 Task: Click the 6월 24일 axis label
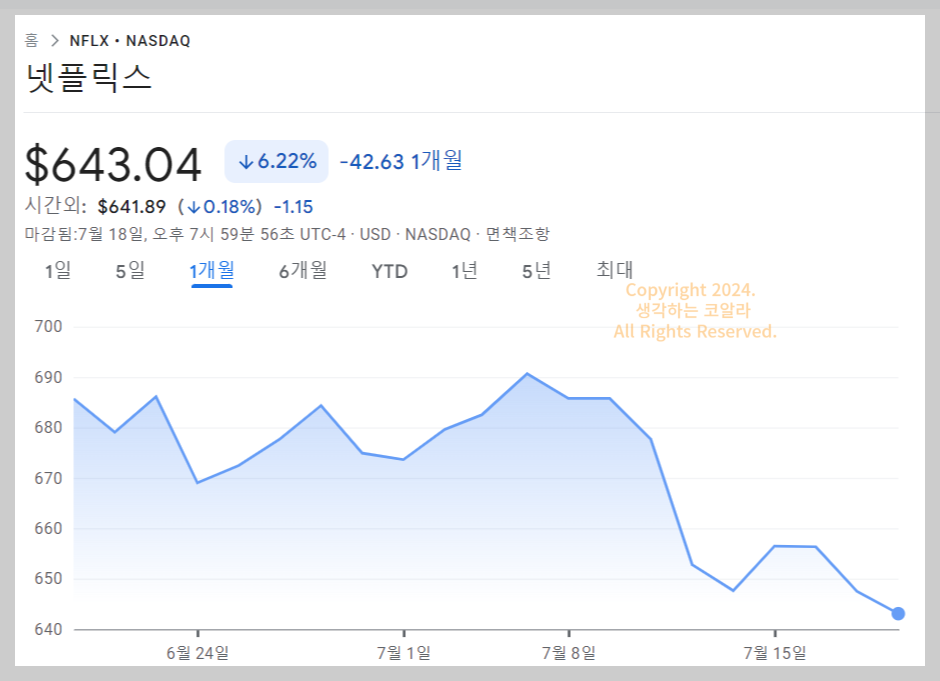pyautogui.click(x=197, y=653)
